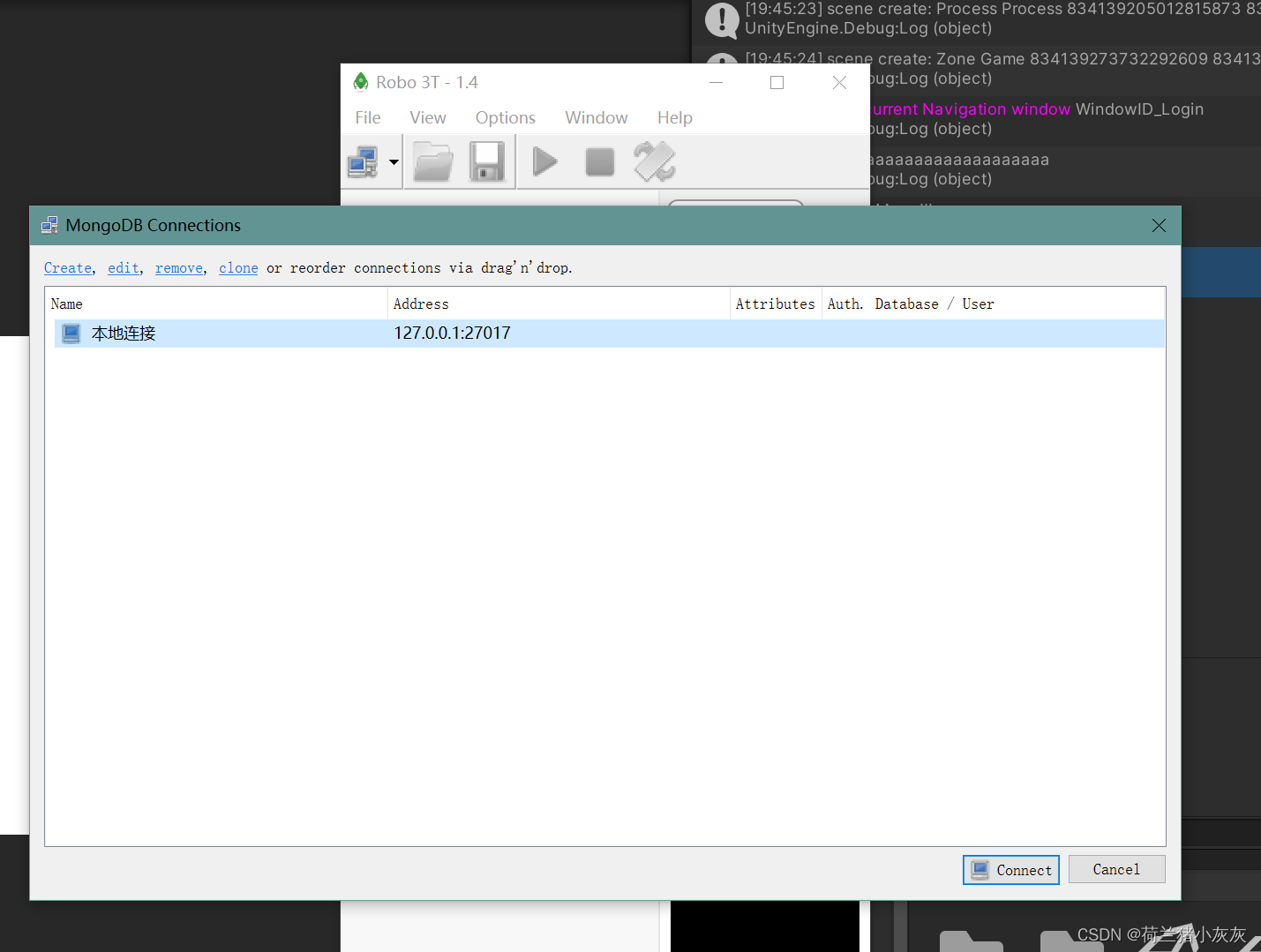
Task: Click the stop square toolbar icon
Action: click(600, 161)
